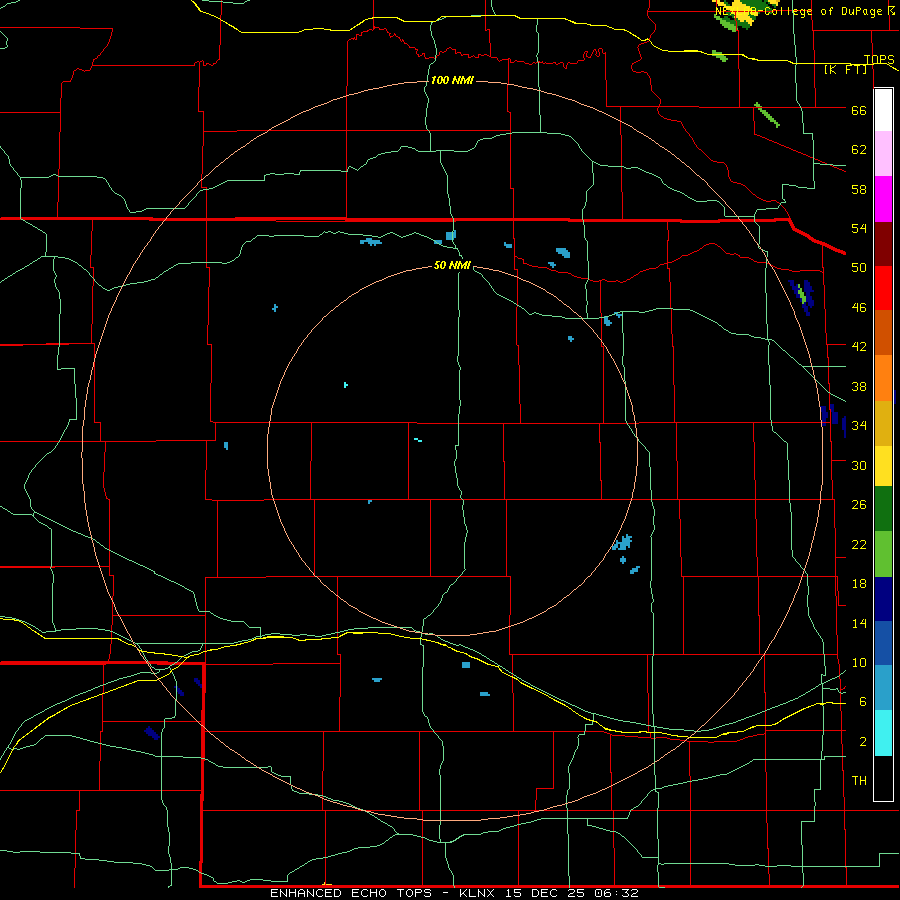Pick the medium blue legend swatch
This screenshot has width=900, height=900.
point(883,643)
